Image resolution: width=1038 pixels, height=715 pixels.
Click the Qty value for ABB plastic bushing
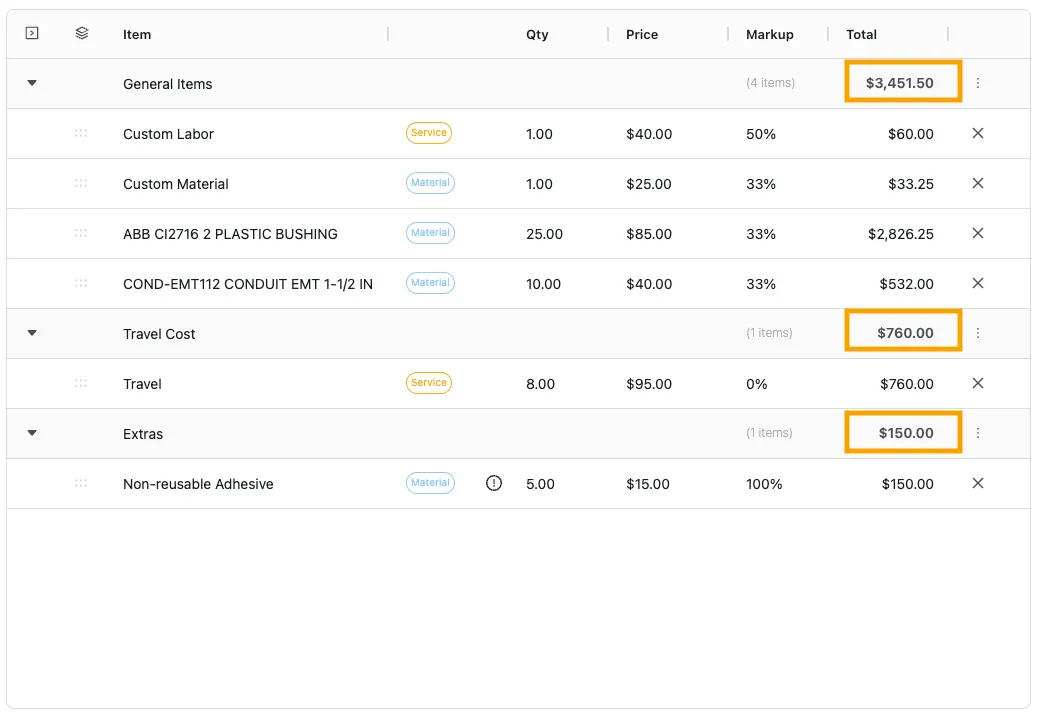544,233
